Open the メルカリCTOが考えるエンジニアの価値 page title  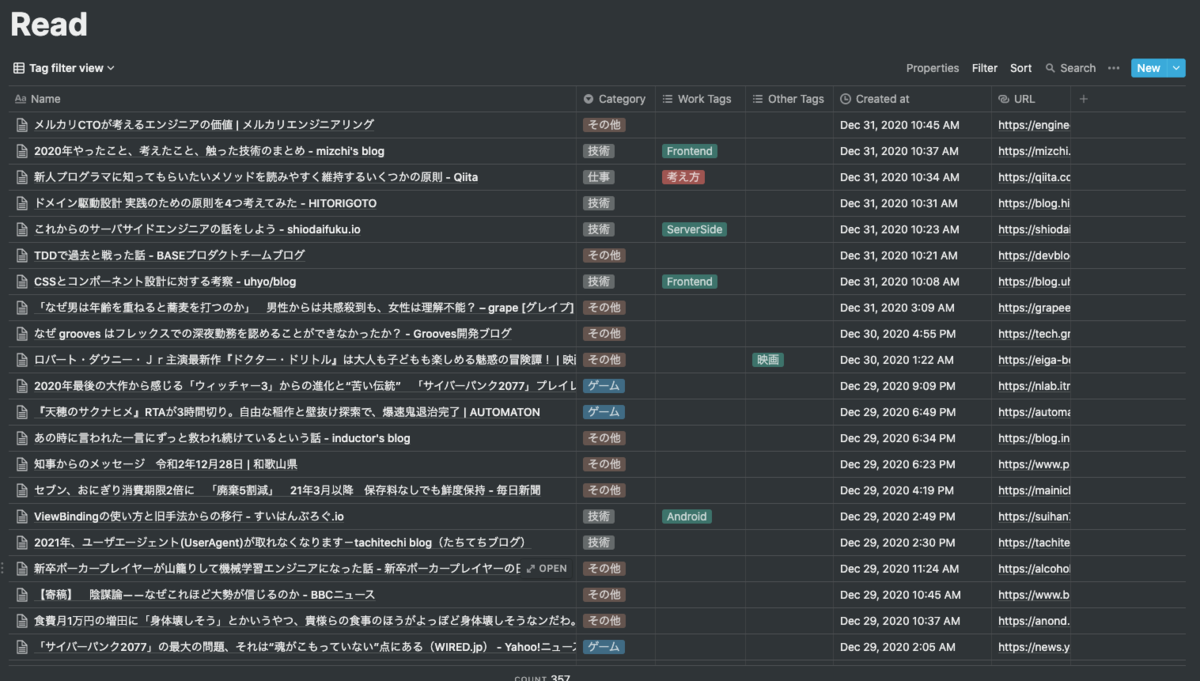click(204, 125)
